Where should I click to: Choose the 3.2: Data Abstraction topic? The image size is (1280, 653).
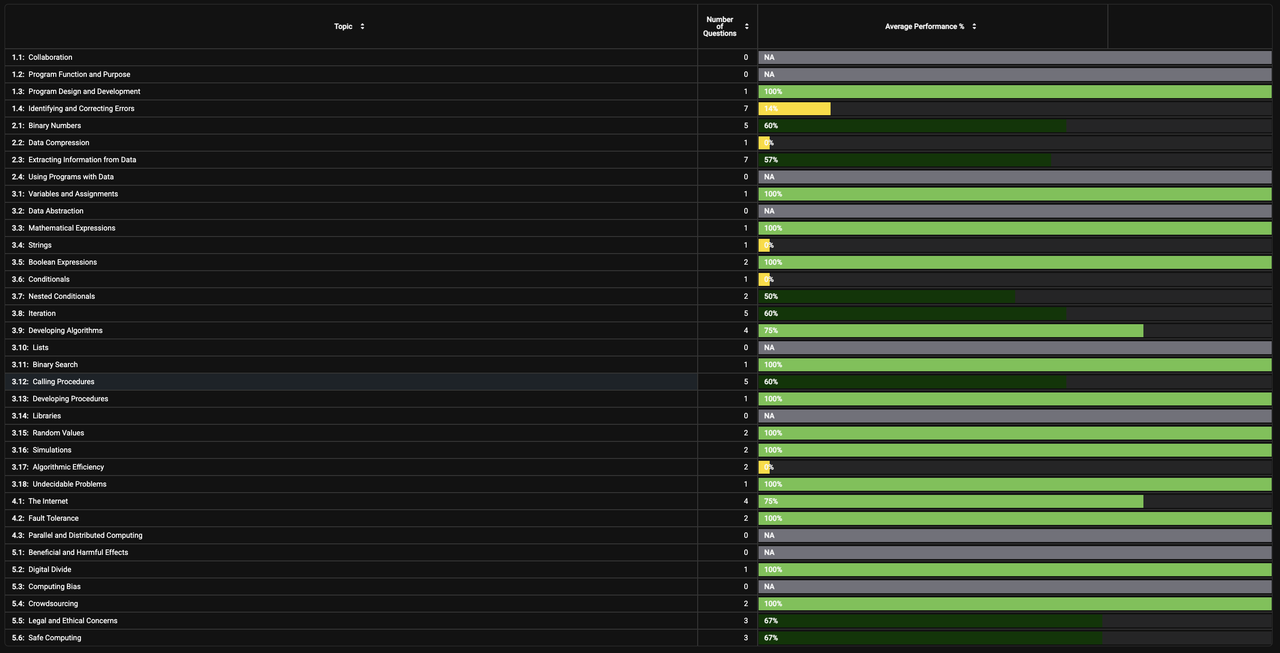(x=48, y=210)
